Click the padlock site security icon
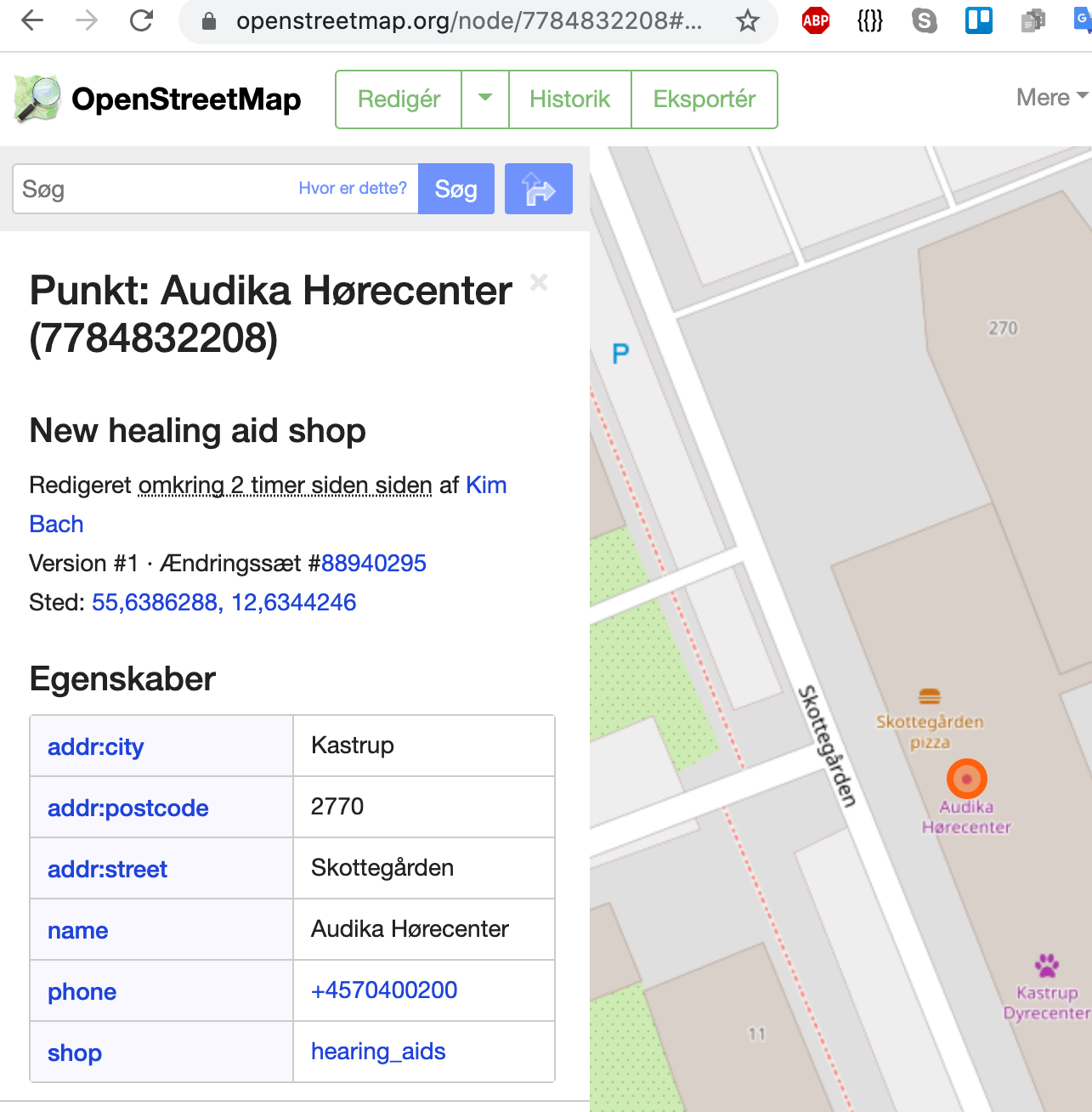Image resolution: width=1092 pixels, height=1112 pixels. point(209,21)
